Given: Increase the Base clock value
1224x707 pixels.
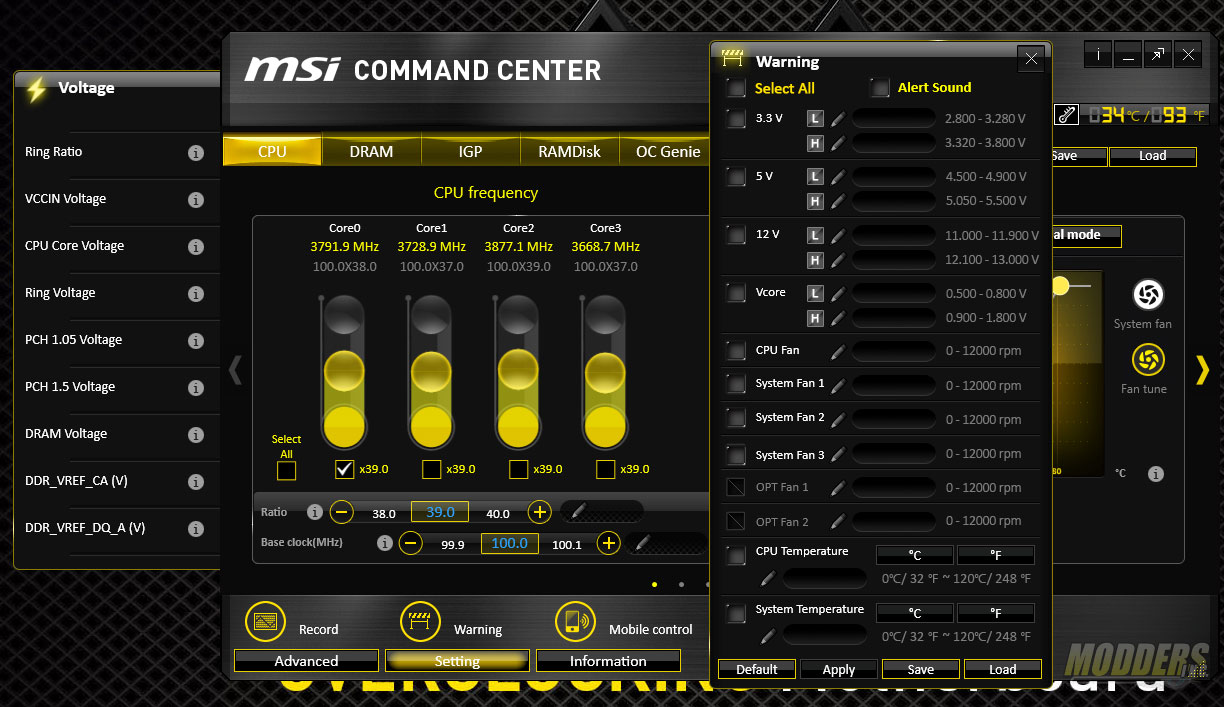Looking at the screenshot, I should (x=609, y=543).
